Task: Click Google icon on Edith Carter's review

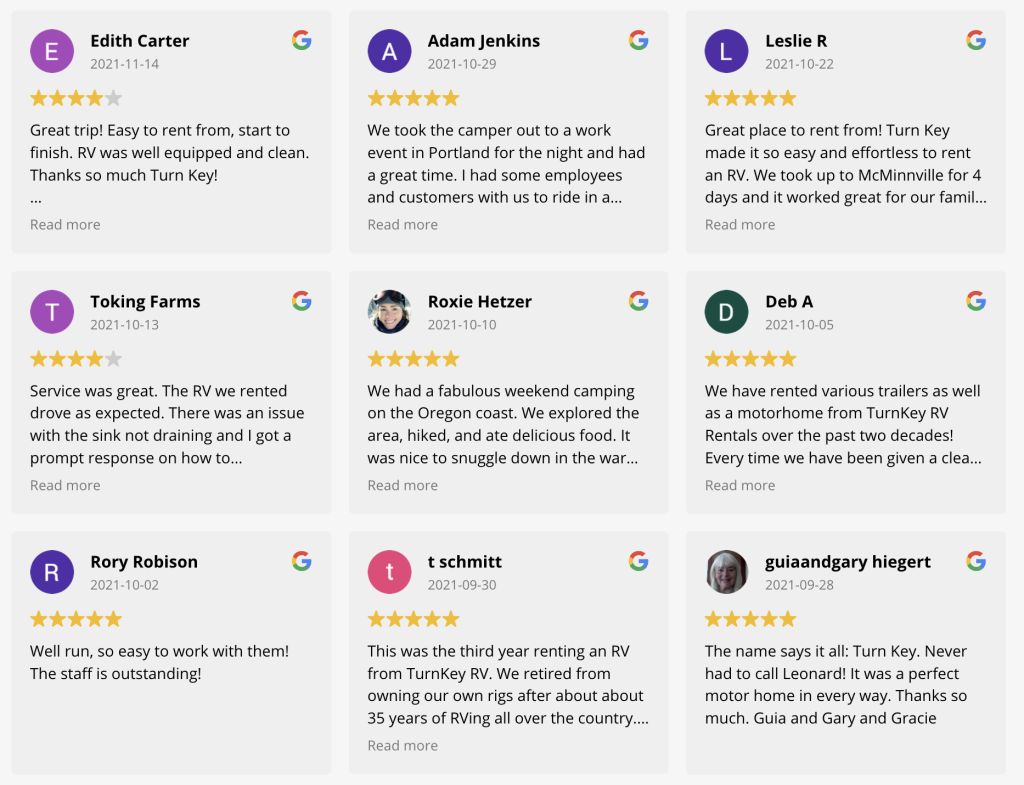Action: 302,40
